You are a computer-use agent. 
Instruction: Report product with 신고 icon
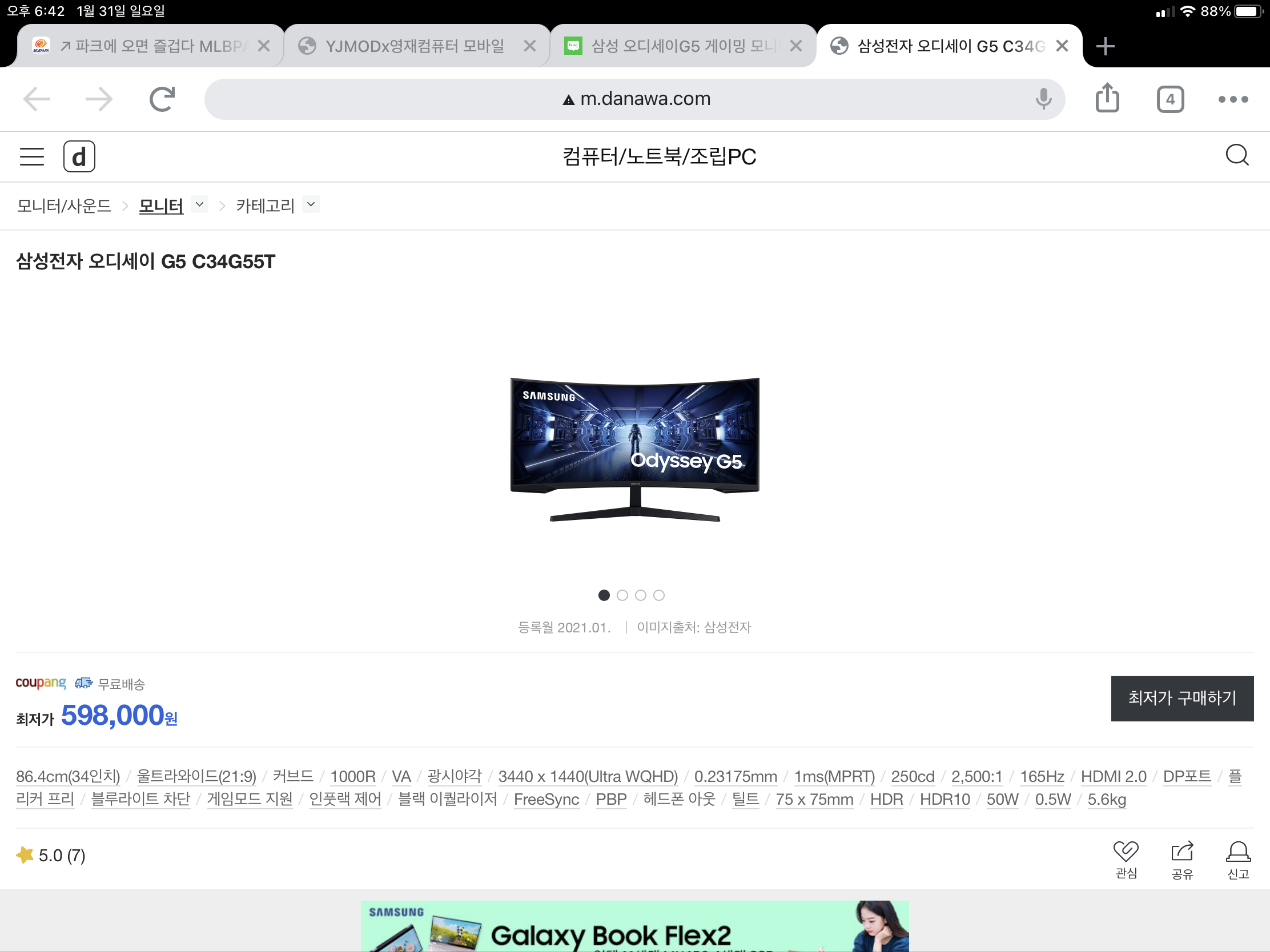coord(1238,859)
